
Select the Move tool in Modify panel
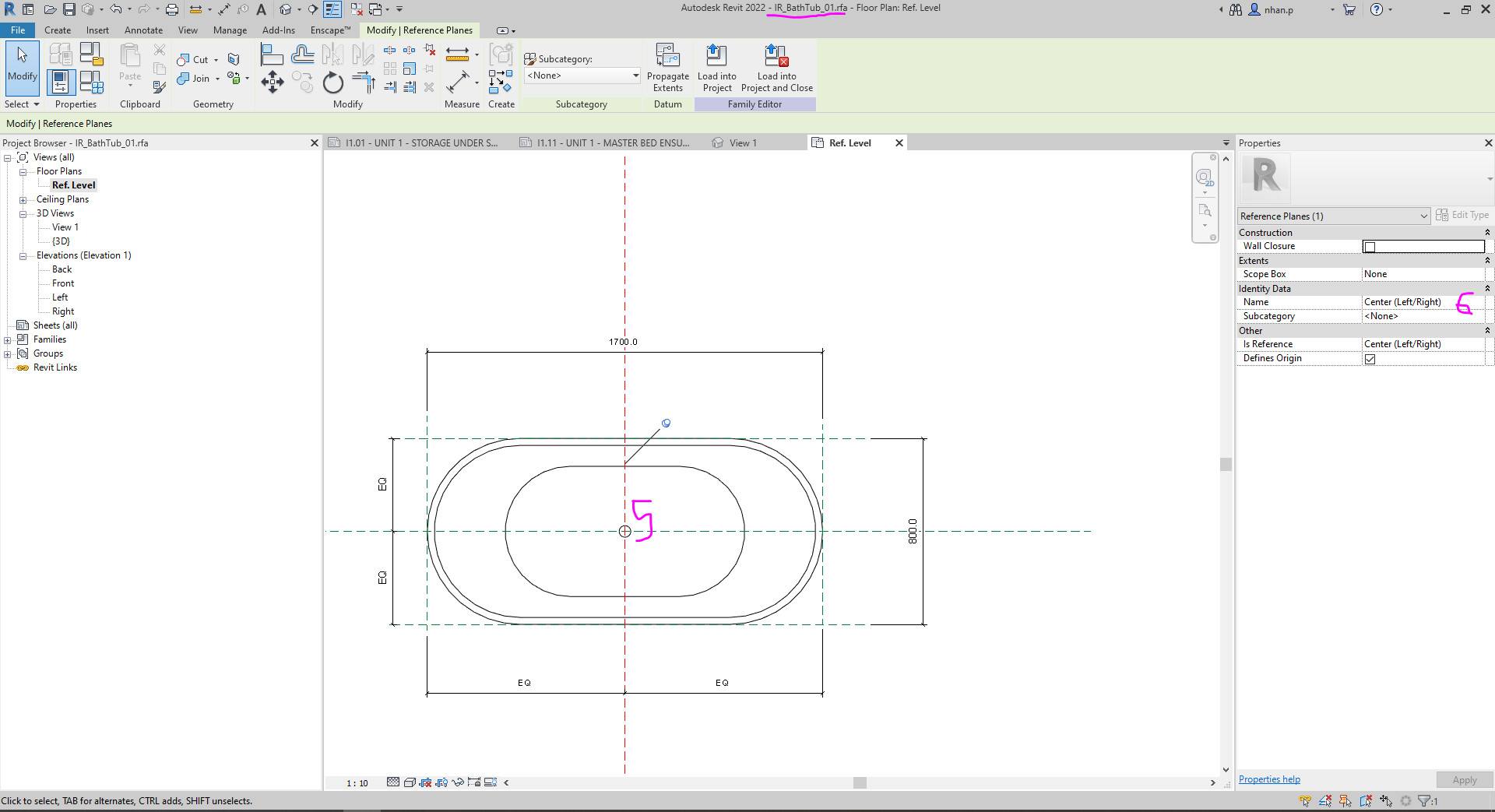[273, 82]
